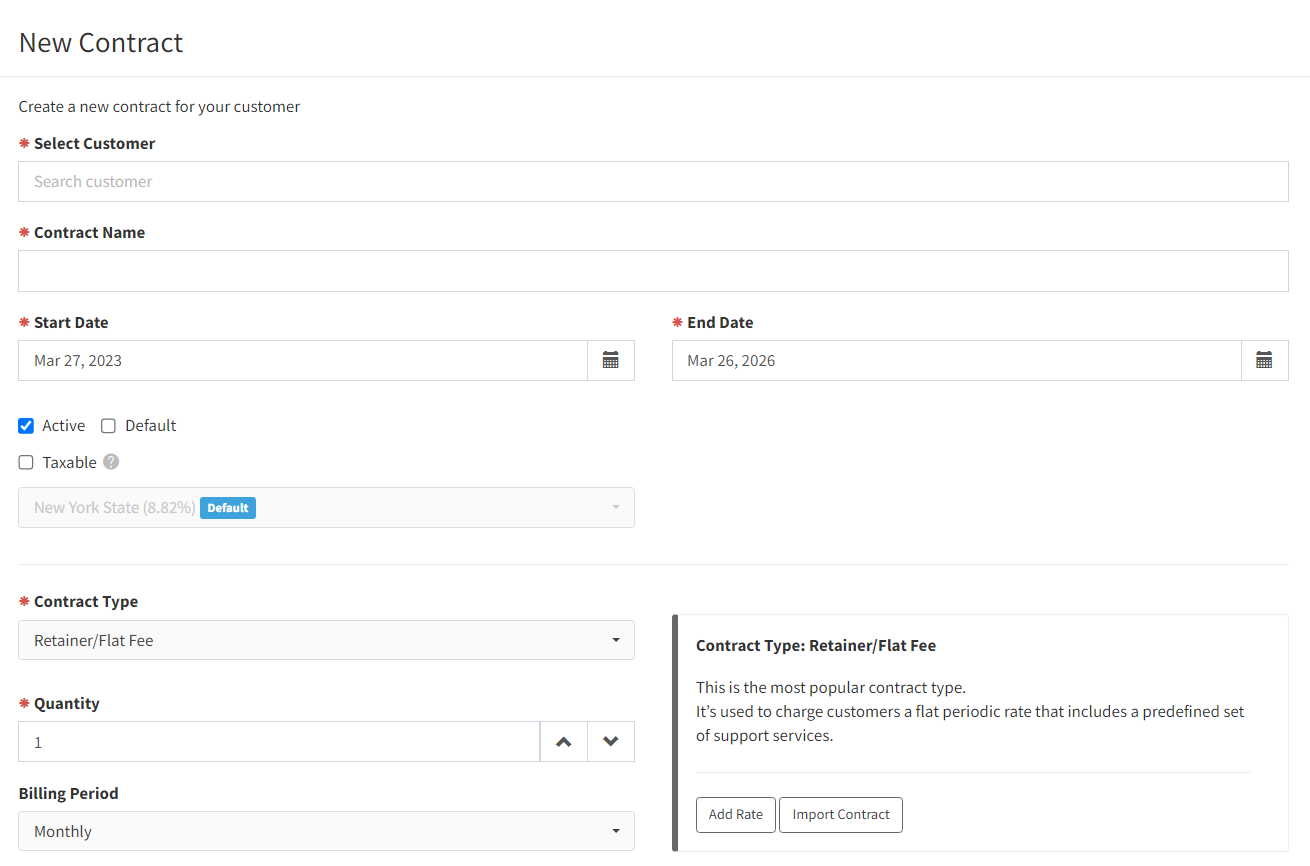Decrease quantity with the down arrow
Image resolution: width=1310 pixels, height=866 pixels.
tap(611, 742)
